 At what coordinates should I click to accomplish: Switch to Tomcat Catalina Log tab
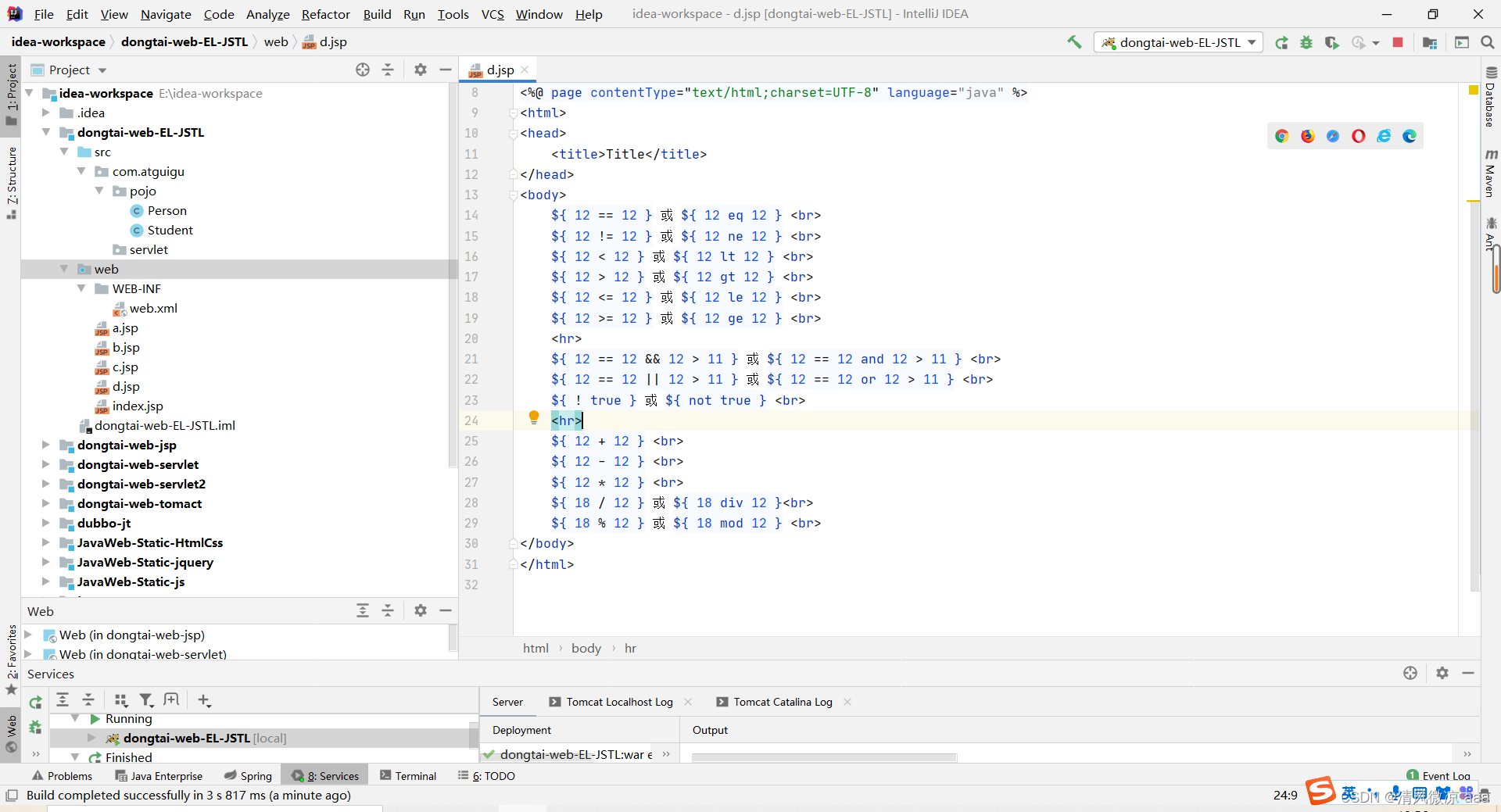pyautogui.click(x=783, y=702)
